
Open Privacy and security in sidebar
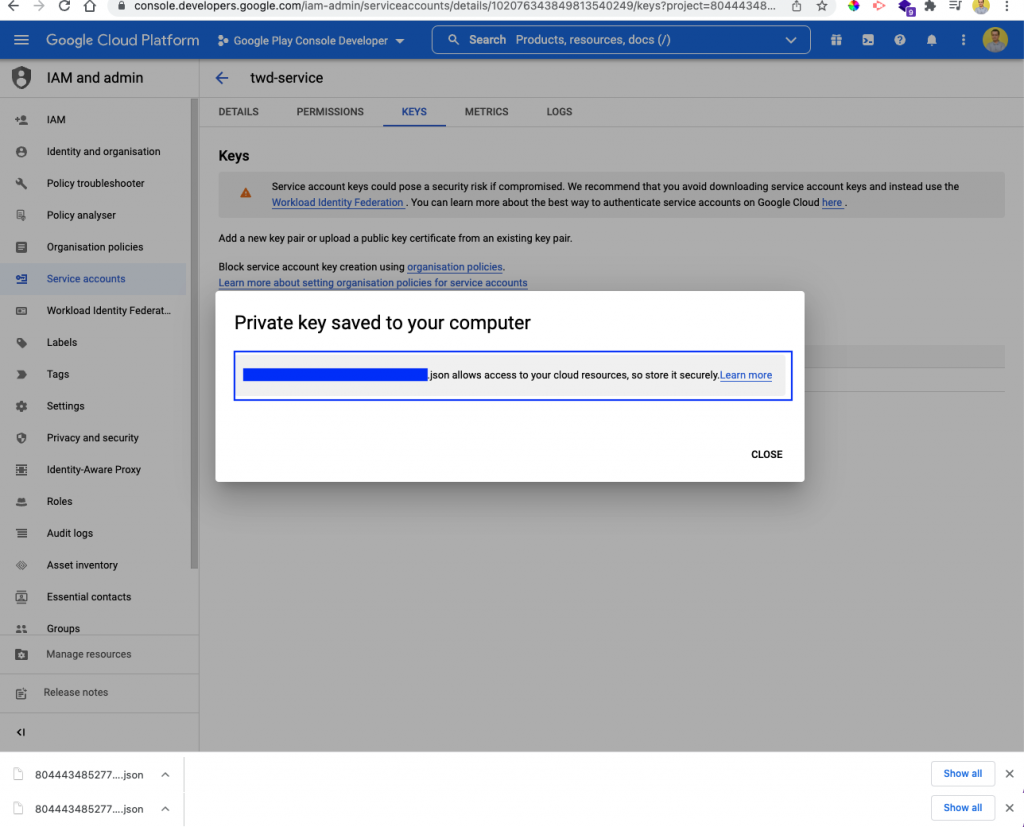click(93, 438)
